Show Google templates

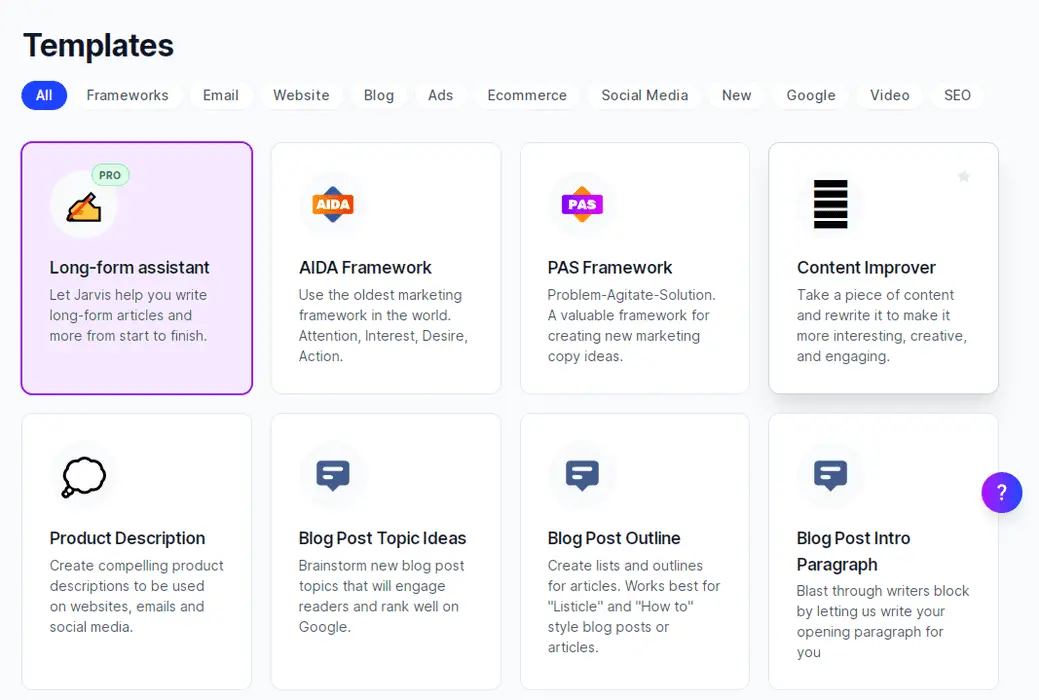coord(810,95)
